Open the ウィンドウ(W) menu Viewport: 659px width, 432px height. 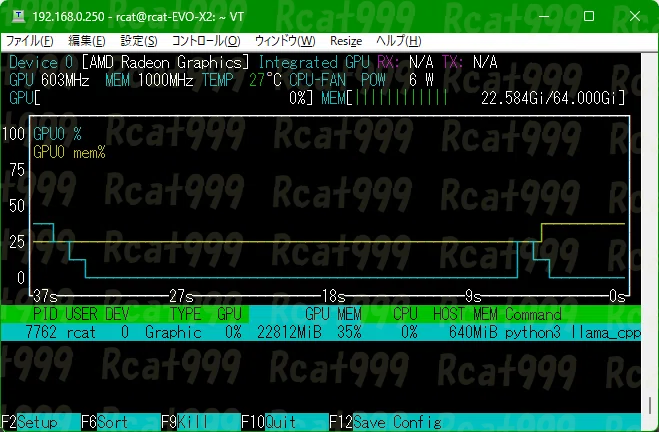(x=285, y=41)
